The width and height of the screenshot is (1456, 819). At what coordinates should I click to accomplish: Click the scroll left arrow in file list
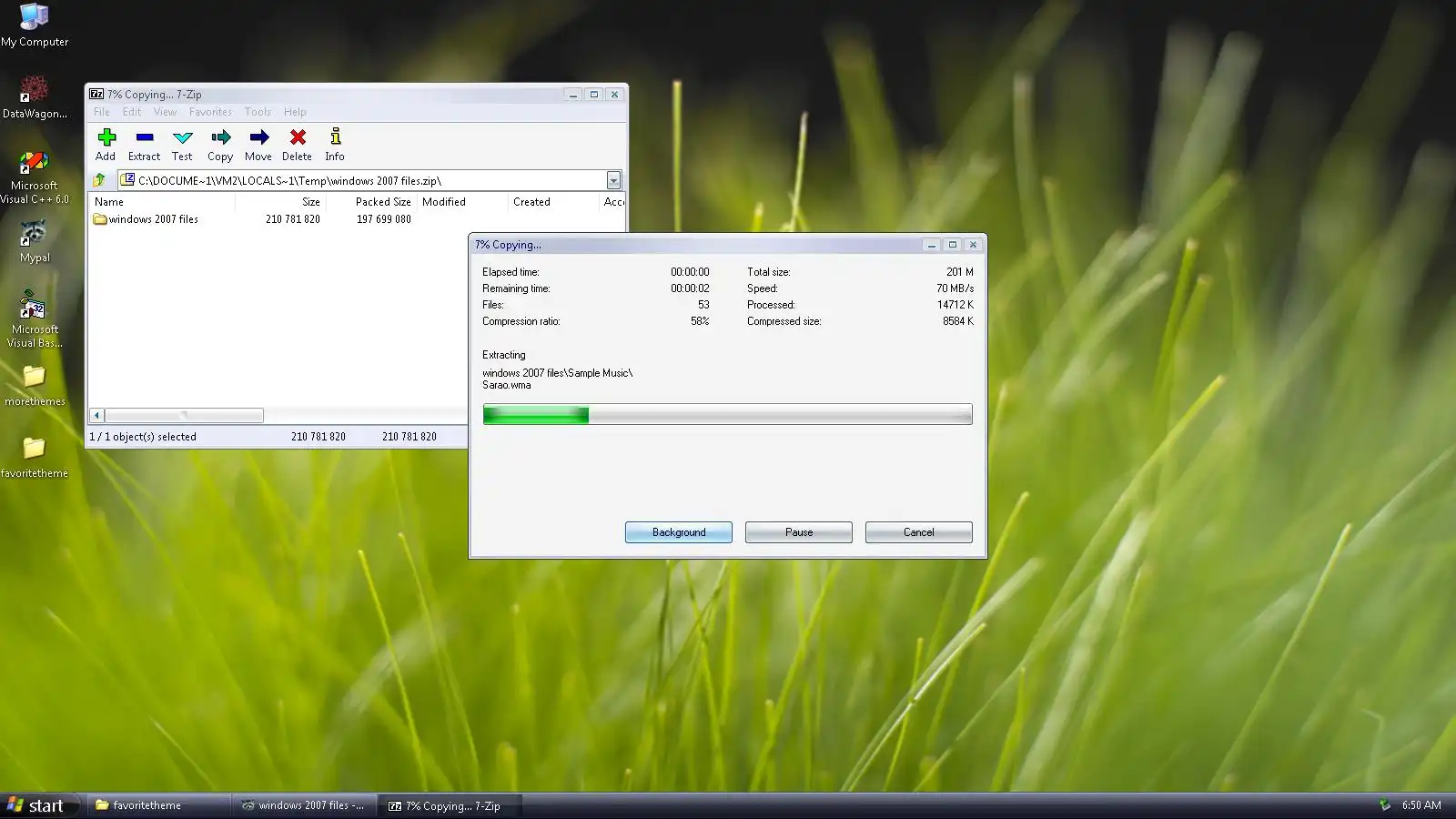(96, 415)
